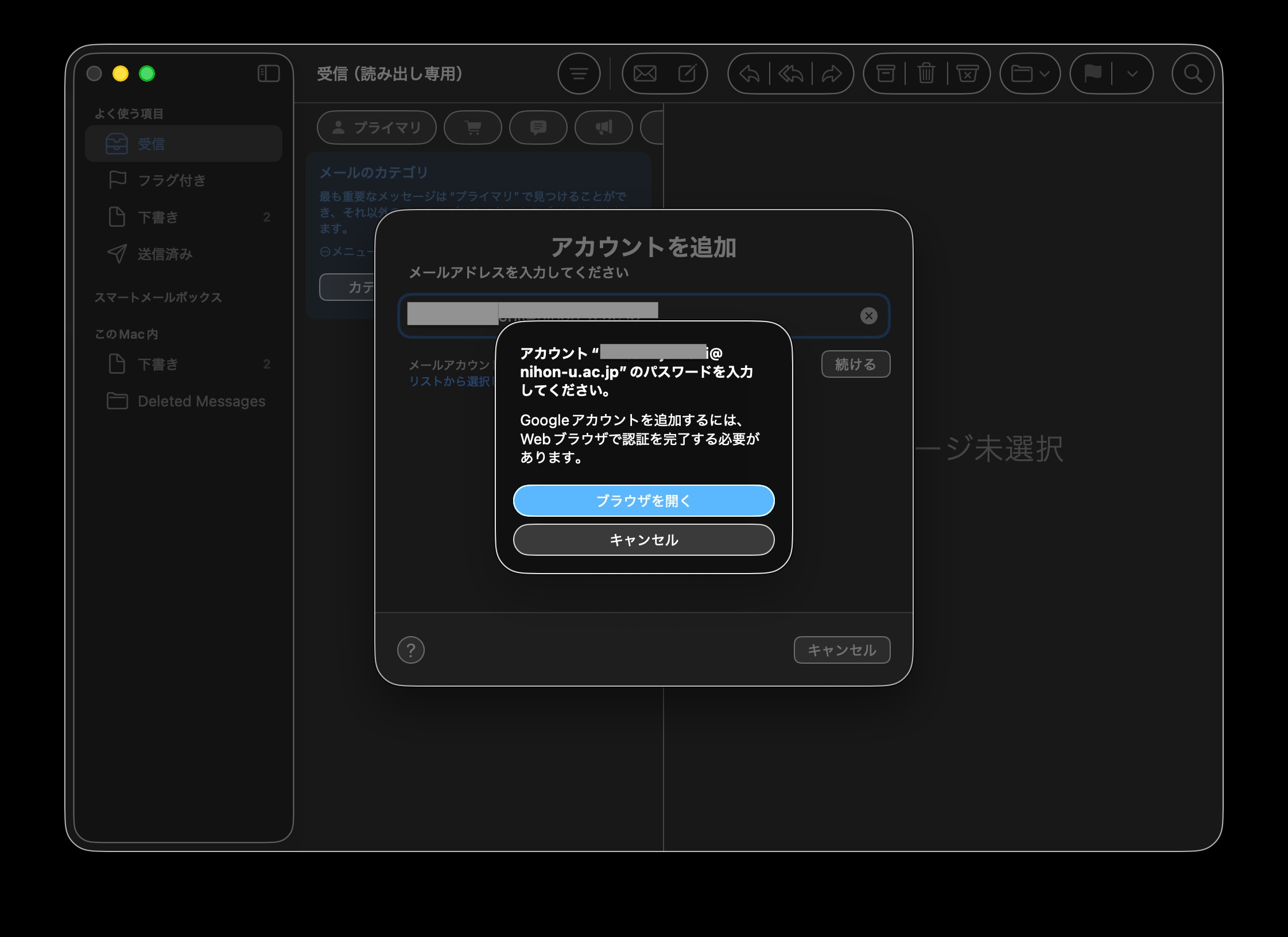1288x937 pixels.
Task: Select the shopping cart category tab
Action: 473,127
